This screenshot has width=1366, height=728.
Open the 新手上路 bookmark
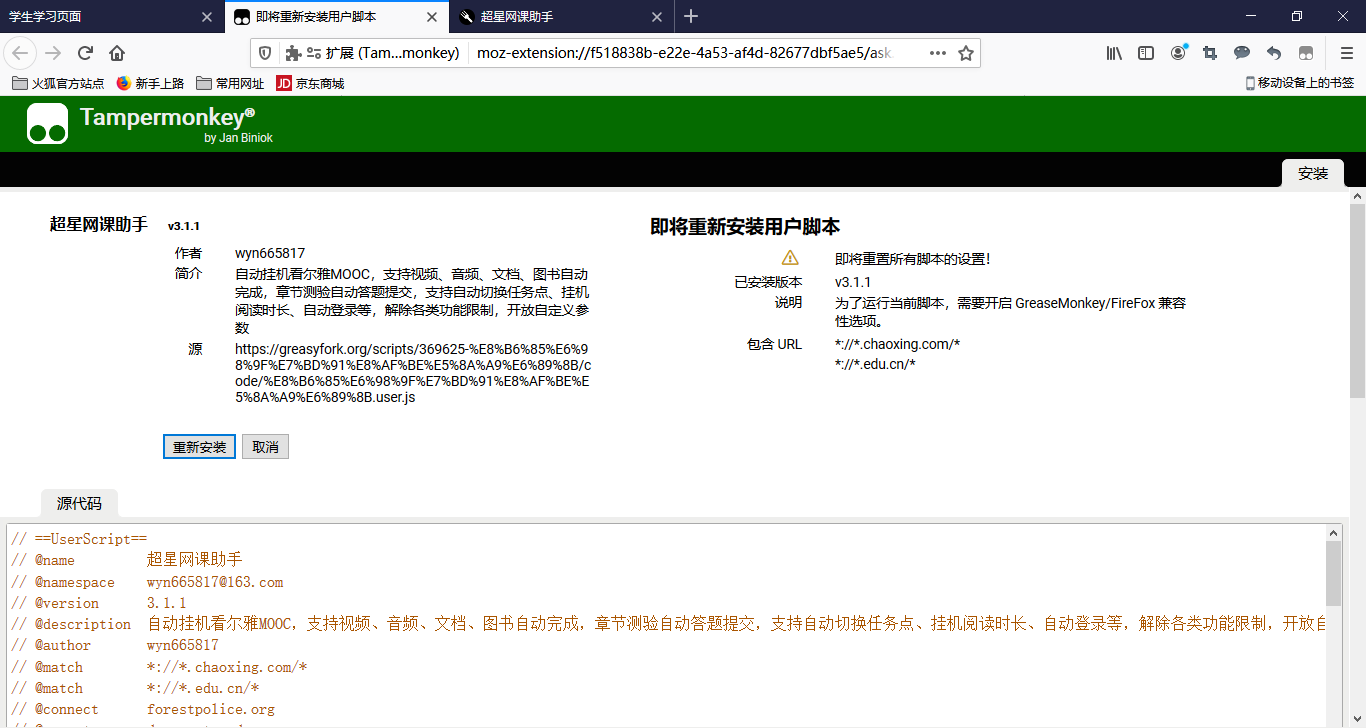(150, 84)
